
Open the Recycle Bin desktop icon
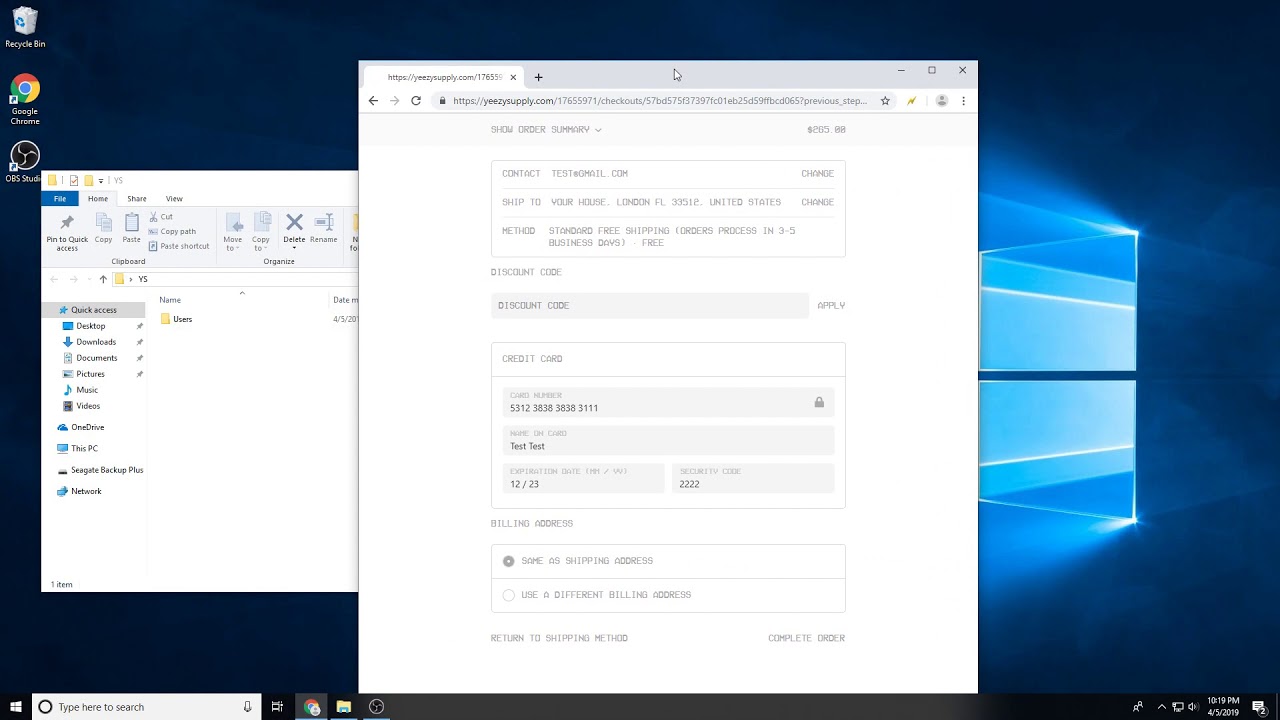pyautogui.click(x=25, y=28)
